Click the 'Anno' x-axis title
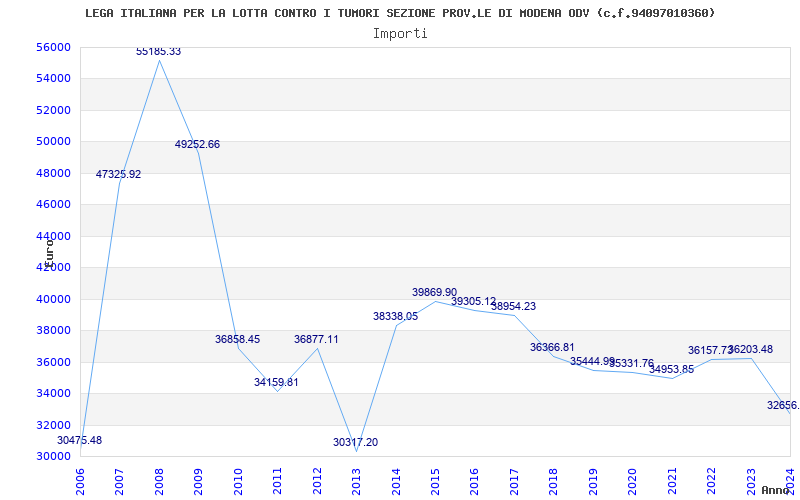The height and width of the screenshot is (500, 800). tap(775, 490)
